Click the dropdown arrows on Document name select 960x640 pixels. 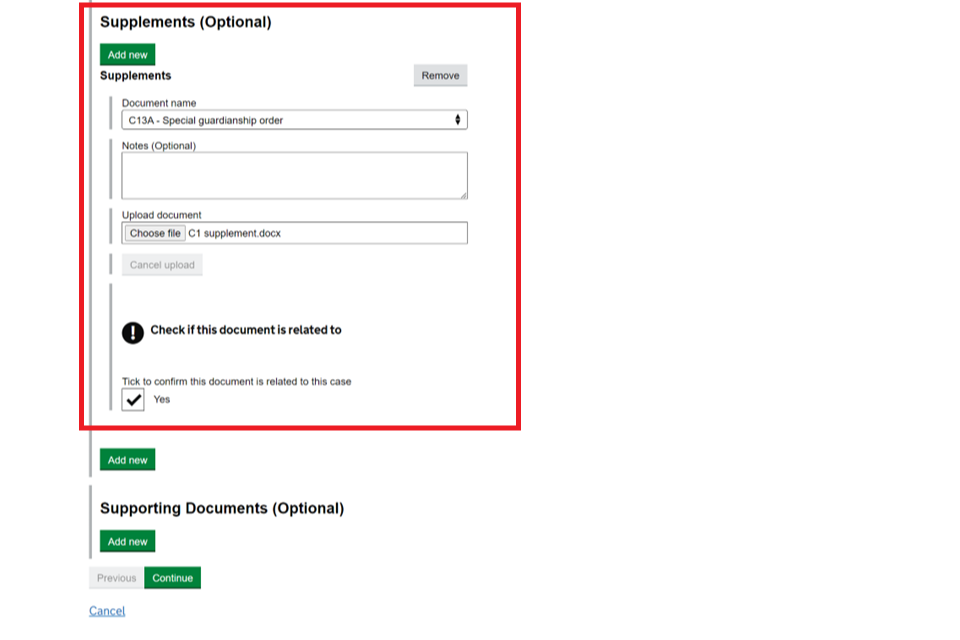[x=458, y=120]
